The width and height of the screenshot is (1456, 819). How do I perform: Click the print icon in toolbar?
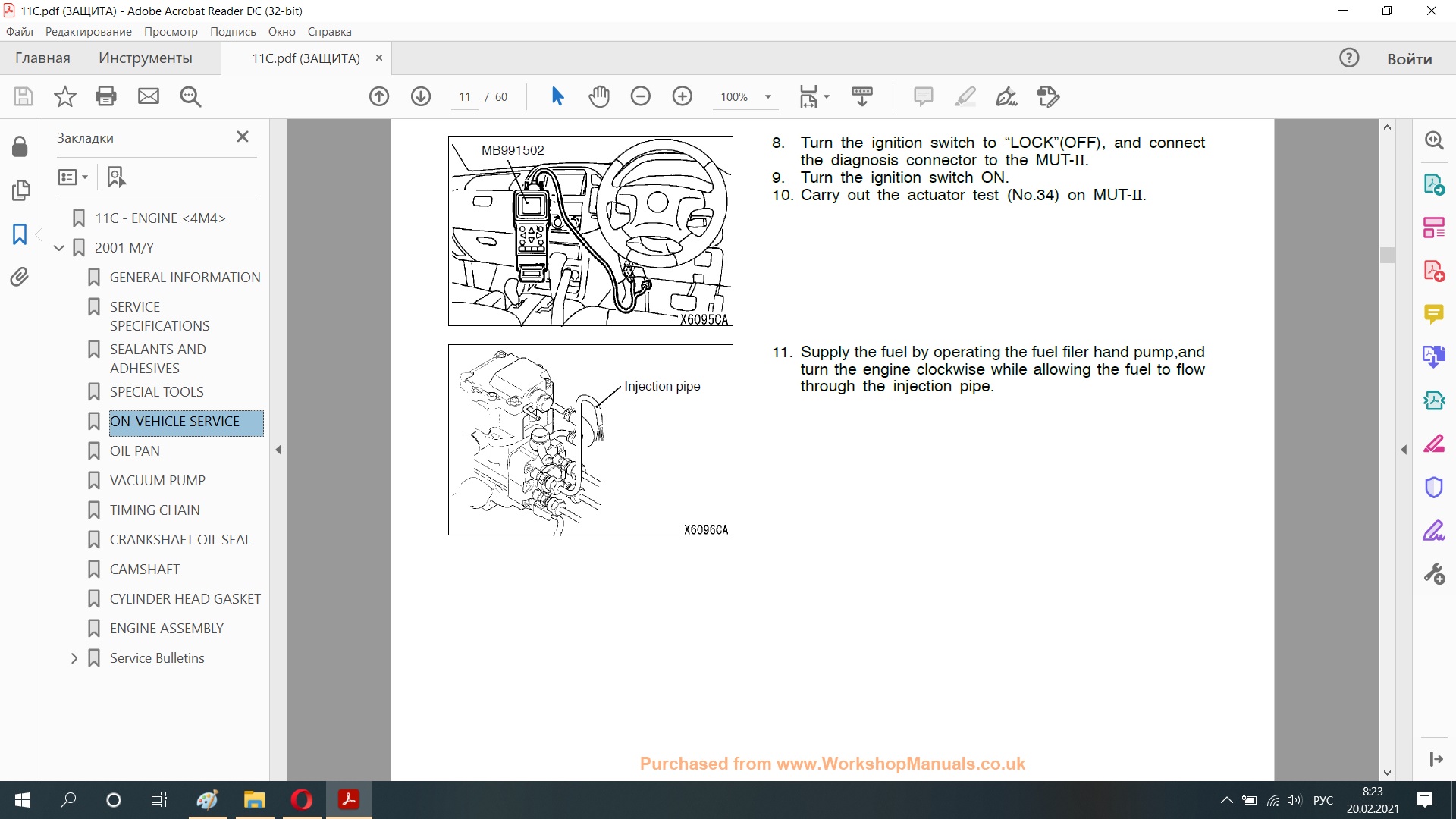pos(106,96)
